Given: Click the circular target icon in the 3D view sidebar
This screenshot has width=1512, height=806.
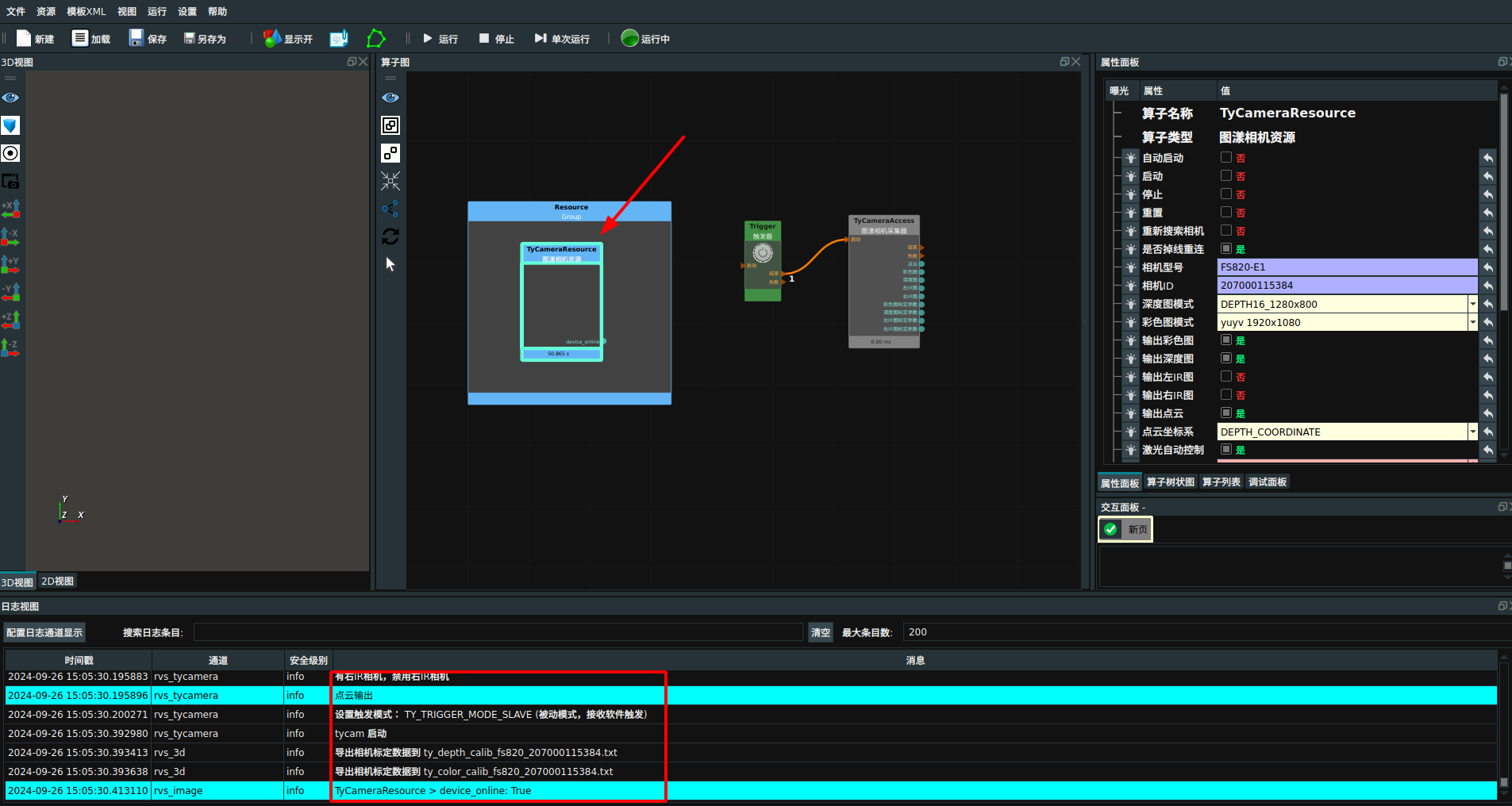Looking at the screenshot, I should click(x=10, y=153).
